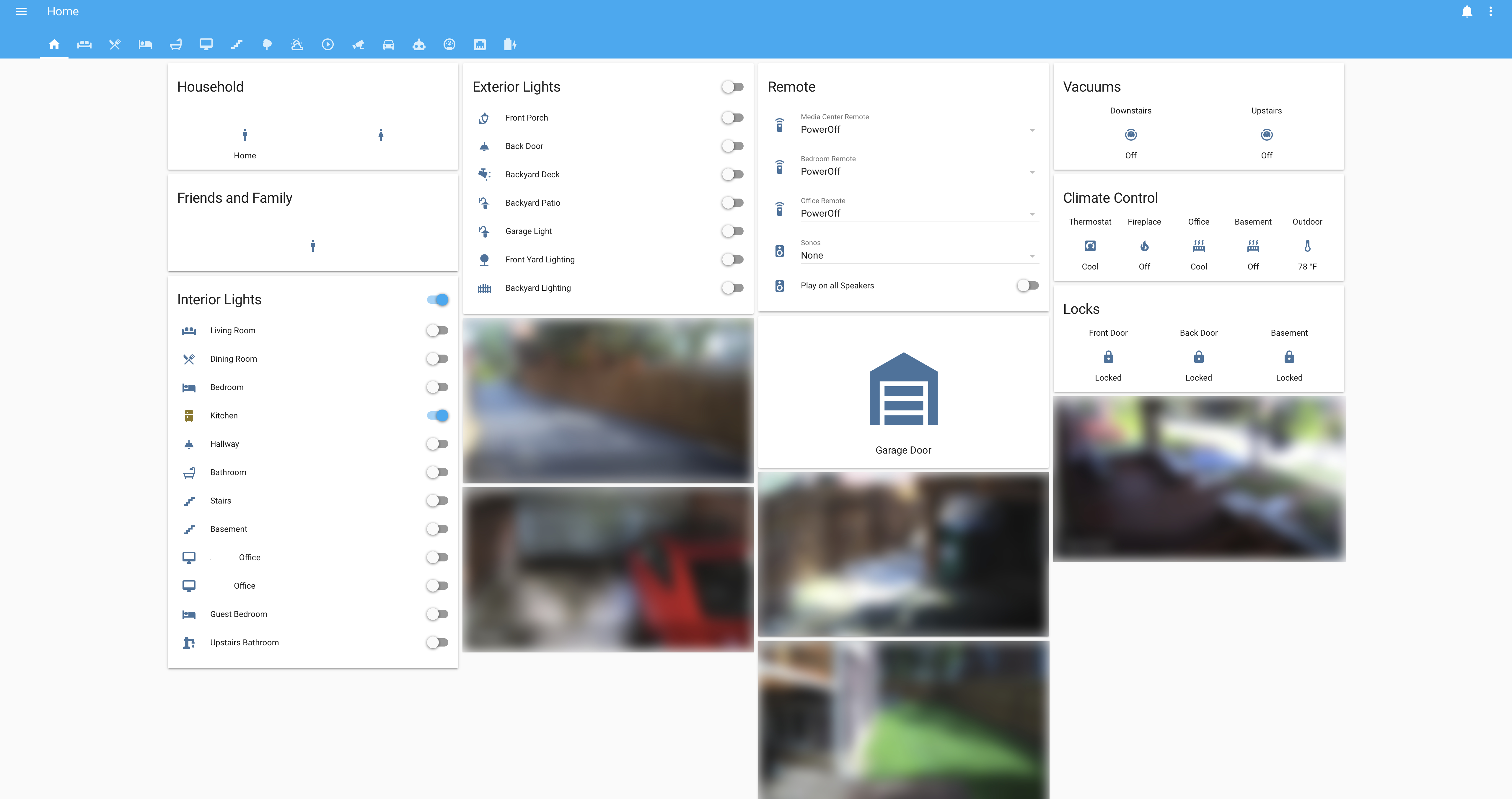Open the hamburger sidebar menu
Image resolution: width=1512 pixels, height=799 pixels.
21,12
